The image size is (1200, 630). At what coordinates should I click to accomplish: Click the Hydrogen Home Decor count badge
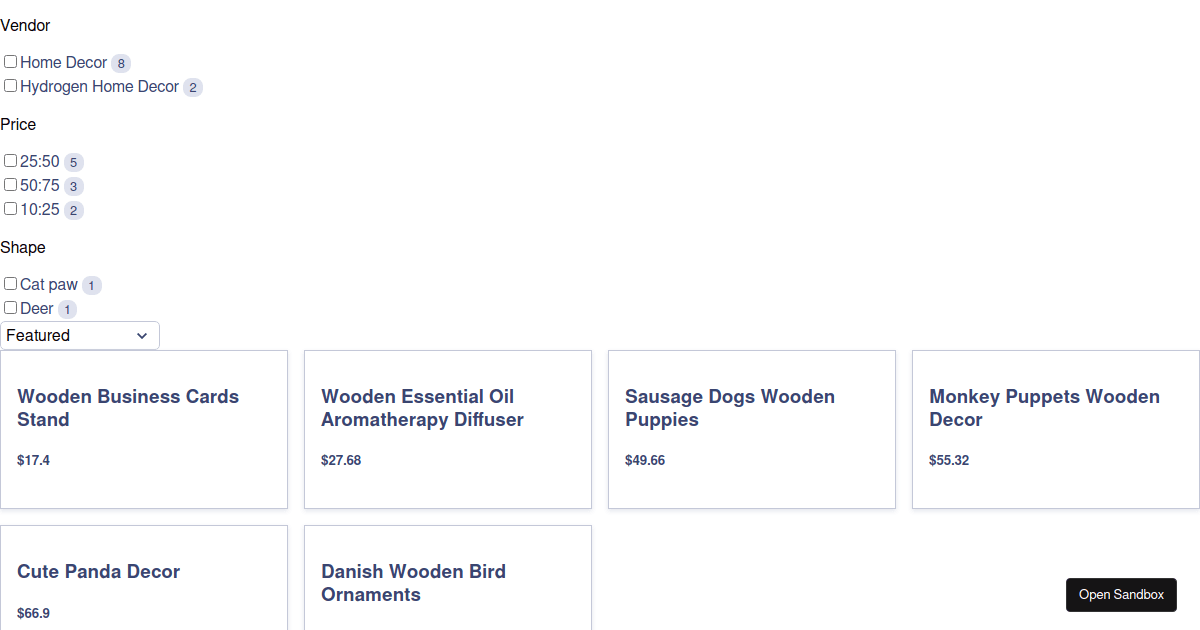[x=193, y=88]
